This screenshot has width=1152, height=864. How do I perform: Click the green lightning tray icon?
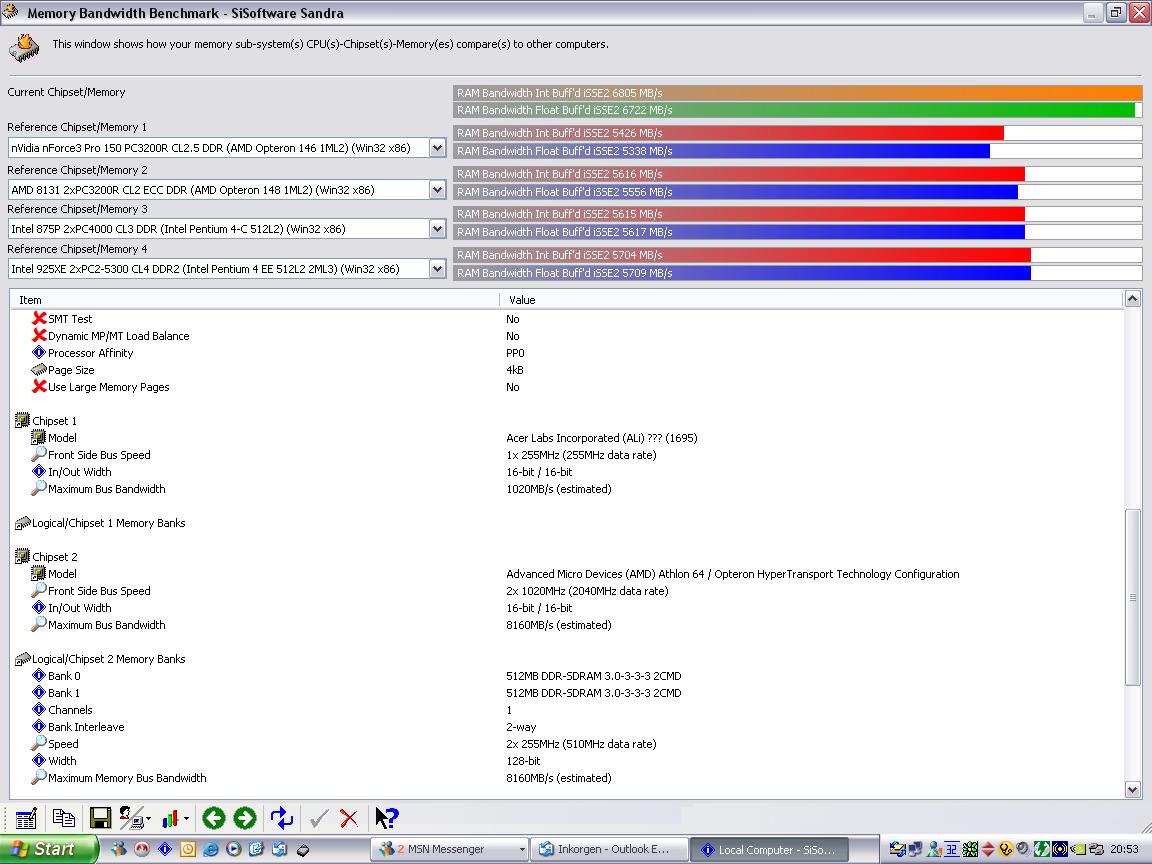pyautogui.click(x=1042, y=850)
